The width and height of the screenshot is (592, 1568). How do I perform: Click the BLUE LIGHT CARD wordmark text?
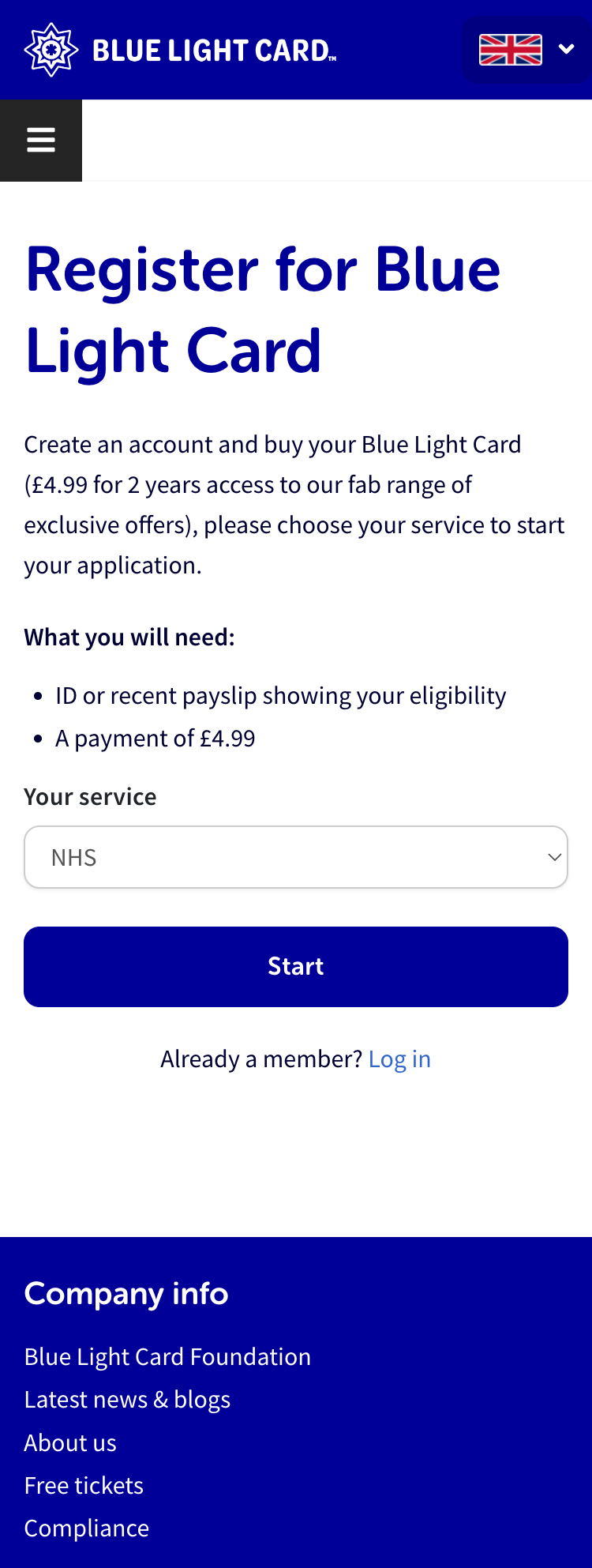click(214, 51)
